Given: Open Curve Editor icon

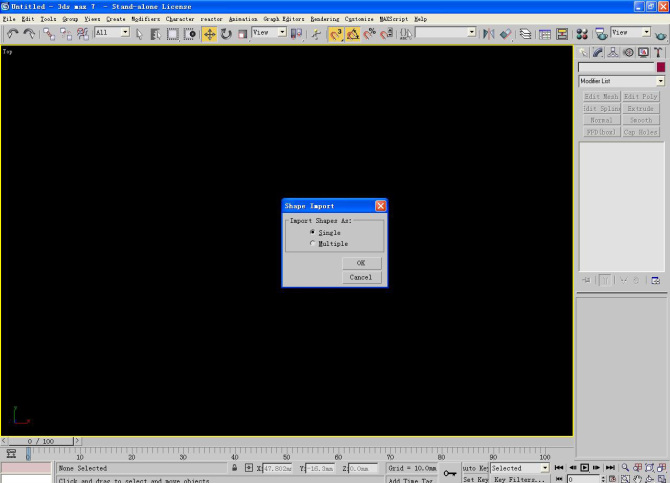Looking at the screenshot, I should (x=545, y=34).
